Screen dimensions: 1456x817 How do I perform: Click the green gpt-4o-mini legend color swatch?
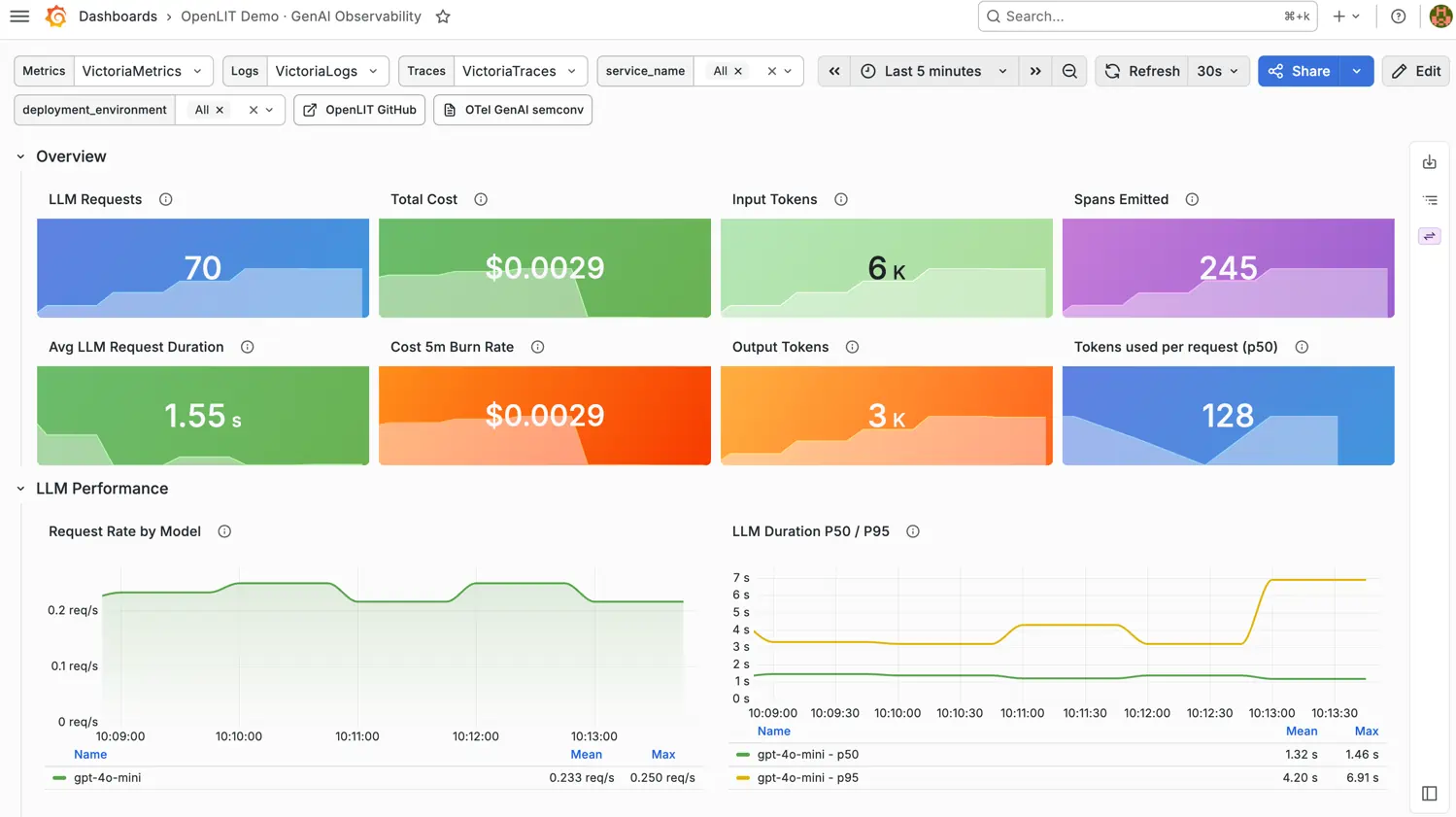pos(59,778)
